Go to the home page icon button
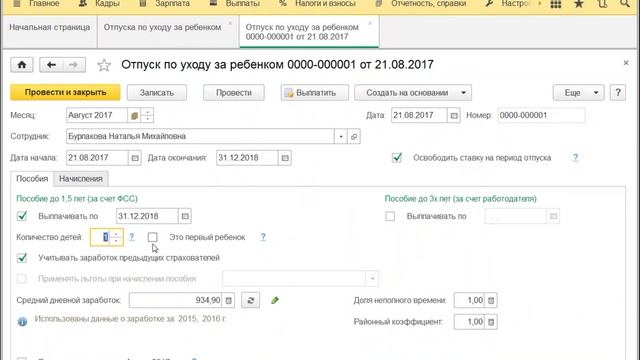This screenshot has height=360, width=640. point(22,65)
